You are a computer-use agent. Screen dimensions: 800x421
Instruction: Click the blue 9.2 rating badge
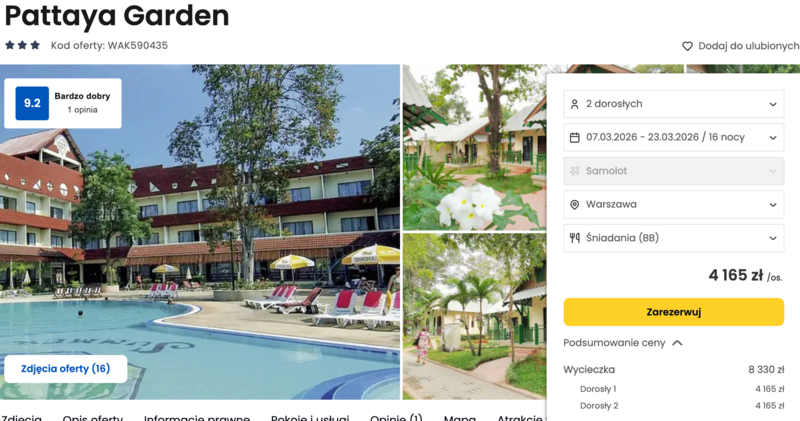(32, 103)
